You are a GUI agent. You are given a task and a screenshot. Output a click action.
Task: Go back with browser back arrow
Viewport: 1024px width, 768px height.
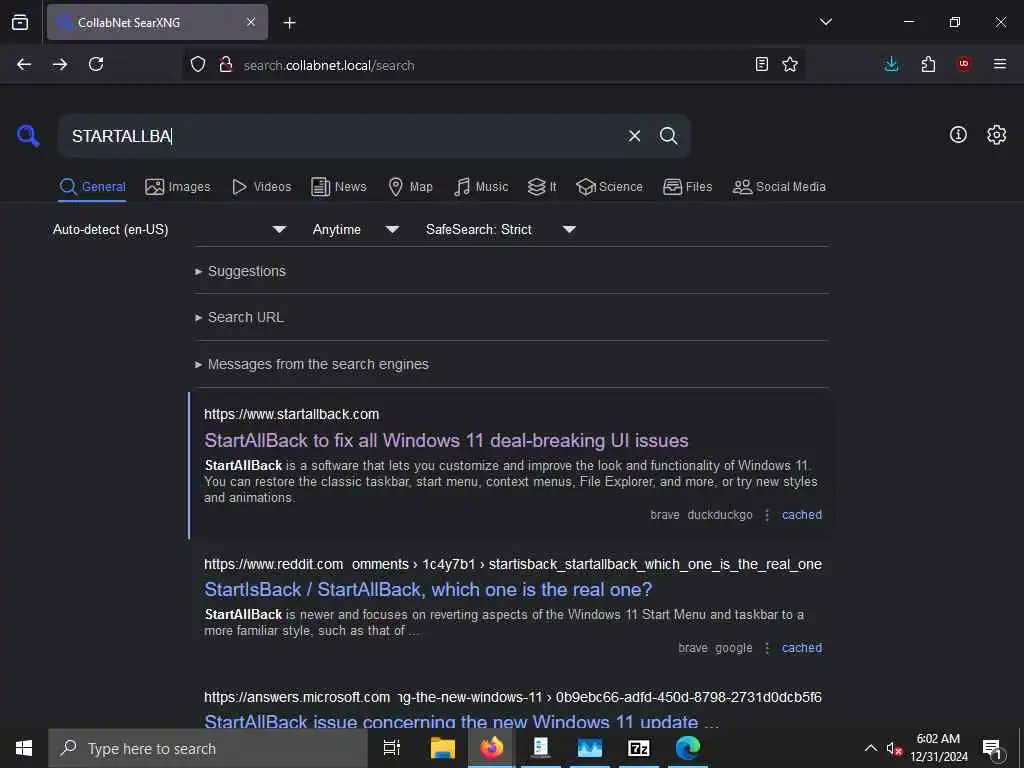[x=24, y=64]
